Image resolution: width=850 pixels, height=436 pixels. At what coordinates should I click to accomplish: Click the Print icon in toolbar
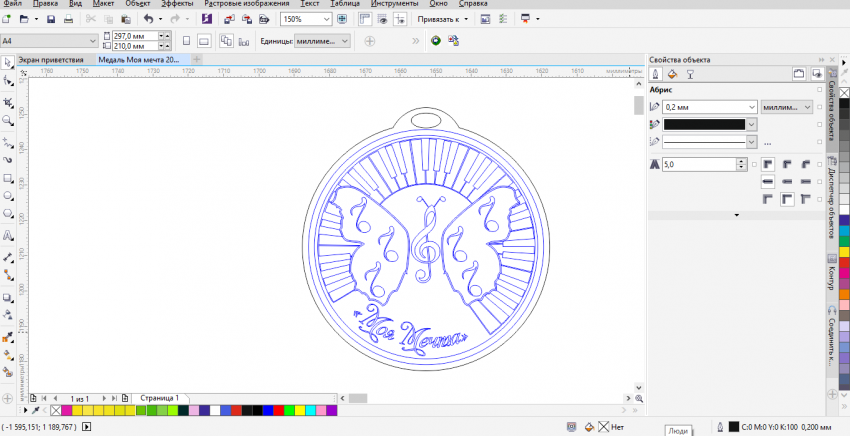(x=67, y=19)
